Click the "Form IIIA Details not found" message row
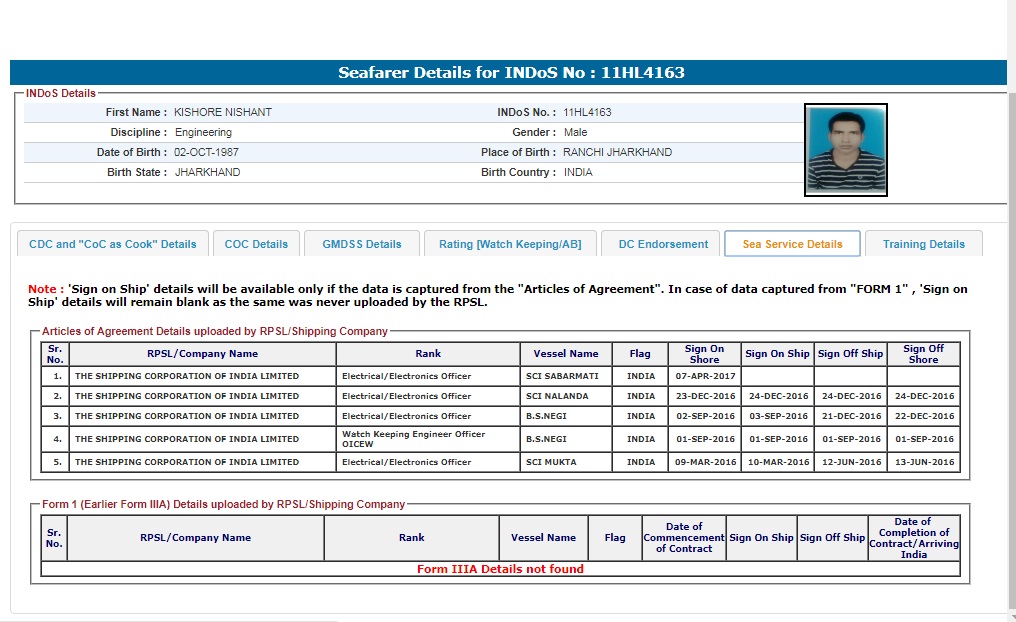 pos(500,569)
